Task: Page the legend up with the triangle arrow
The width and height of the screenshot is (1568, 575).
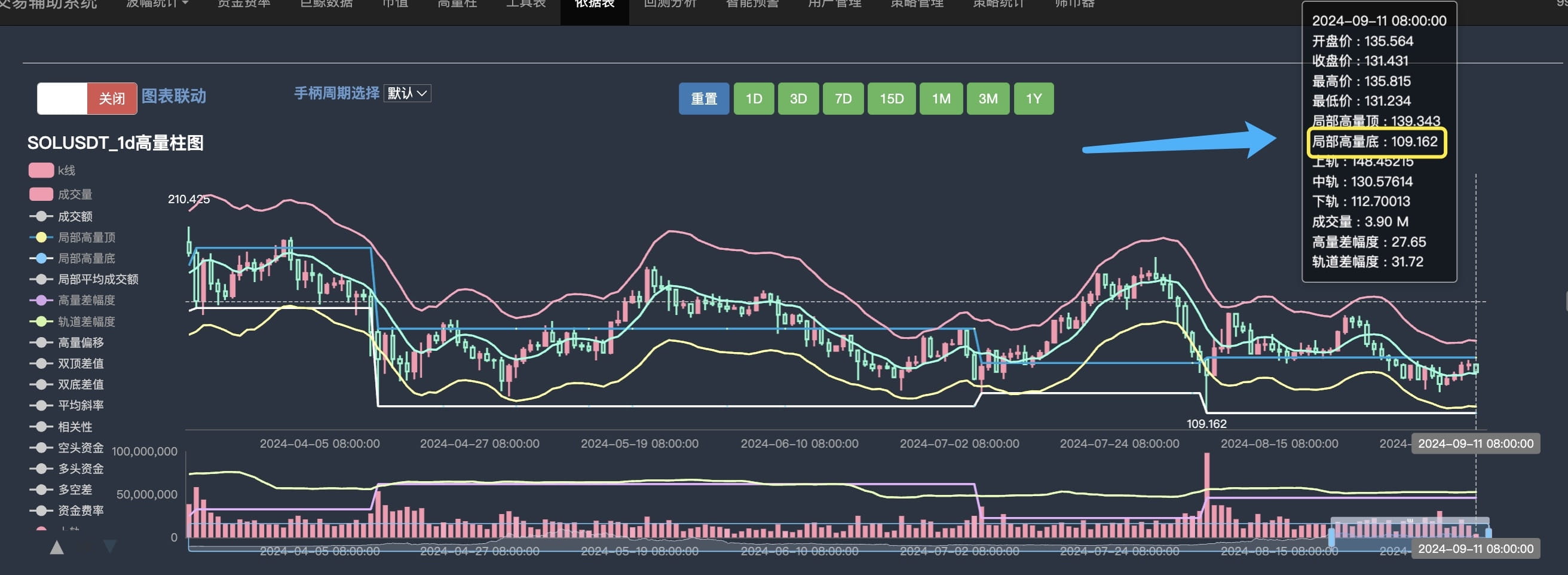Action: (57, 547)
